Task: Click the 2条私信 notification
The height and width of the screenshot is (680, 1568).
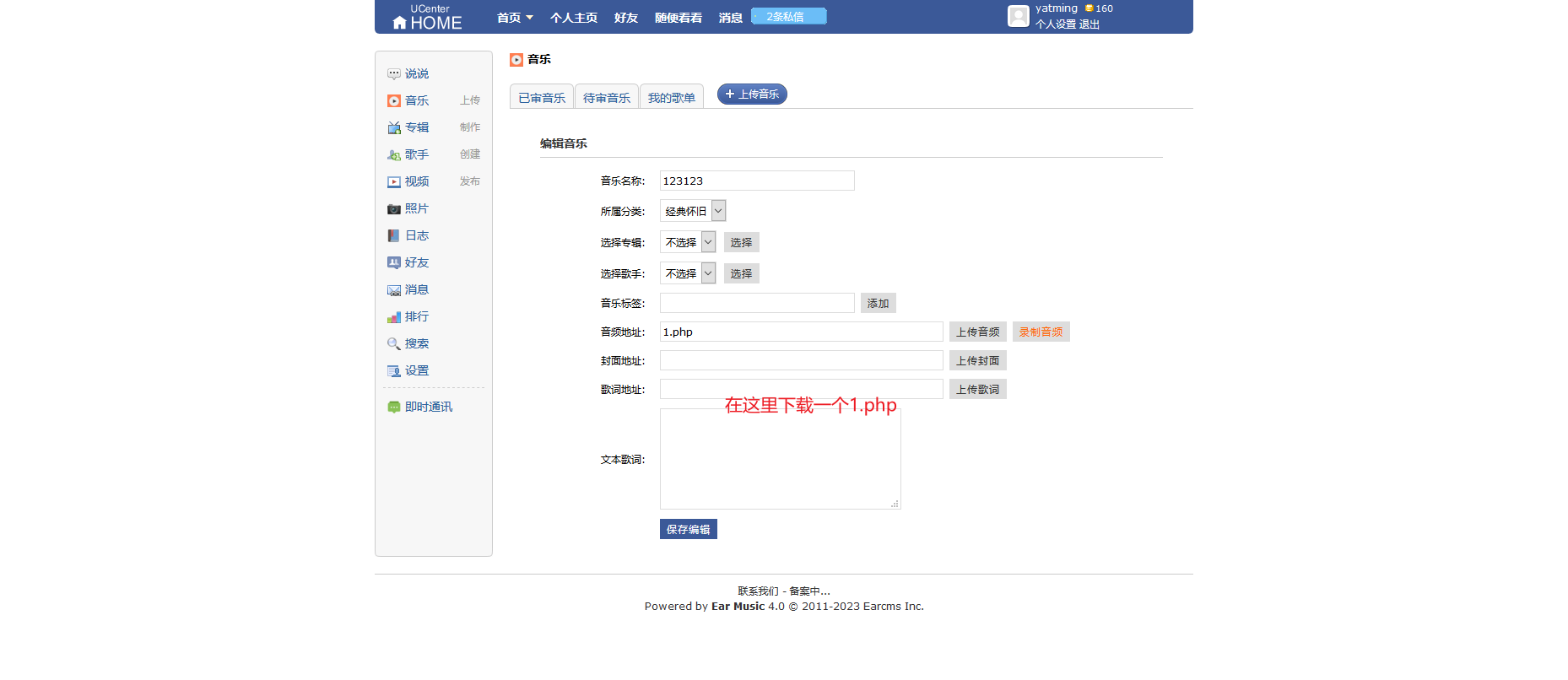Action: [x=789, y=17]
